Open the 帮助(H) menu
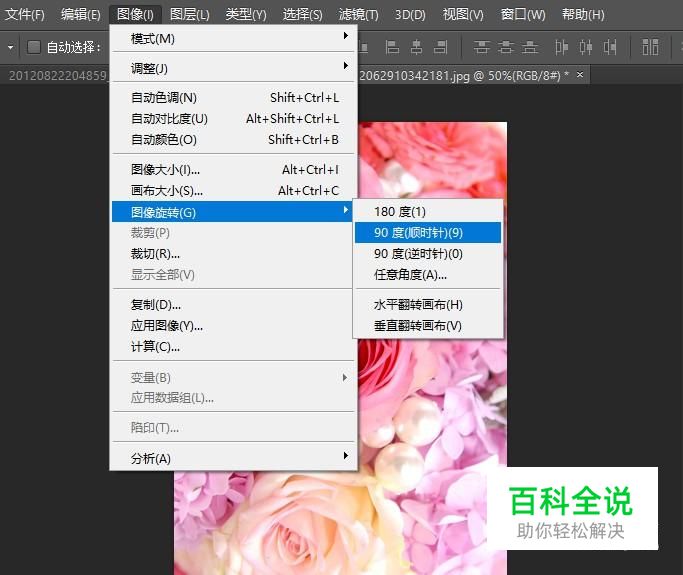Image resolution: width=683 pixels, height=575 pixels. [x=583, y=15]
